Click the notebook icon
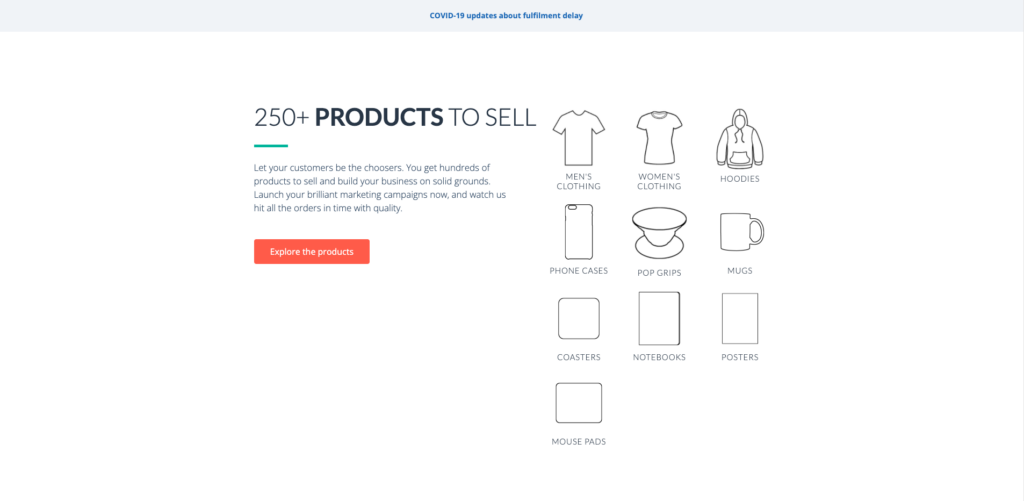This screenshot has height=501, width=1024. [x=660, y=318]
